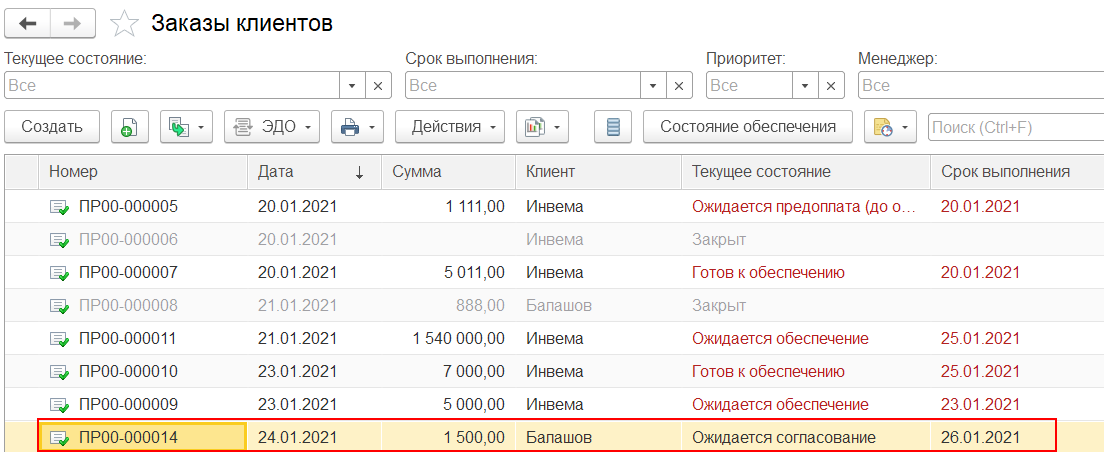Click the copy document icon with green plus
The width and height of the screenshot is (1104, 452).
coord(129,127)
